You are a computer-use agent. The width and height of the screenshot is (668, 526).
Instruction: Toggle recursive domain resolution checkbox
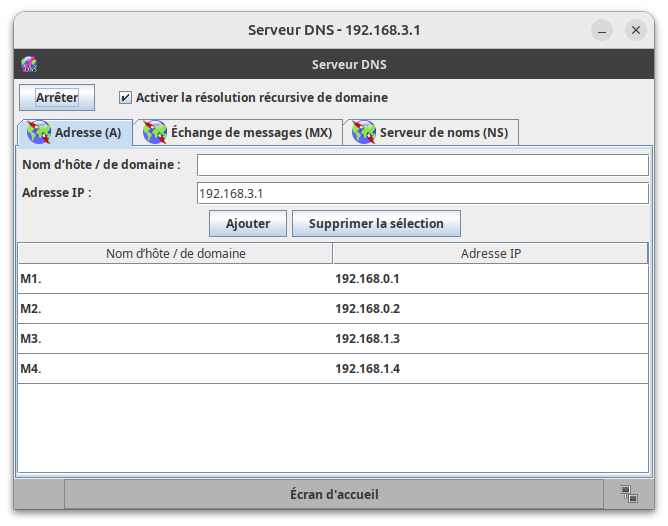click(125, 98)
